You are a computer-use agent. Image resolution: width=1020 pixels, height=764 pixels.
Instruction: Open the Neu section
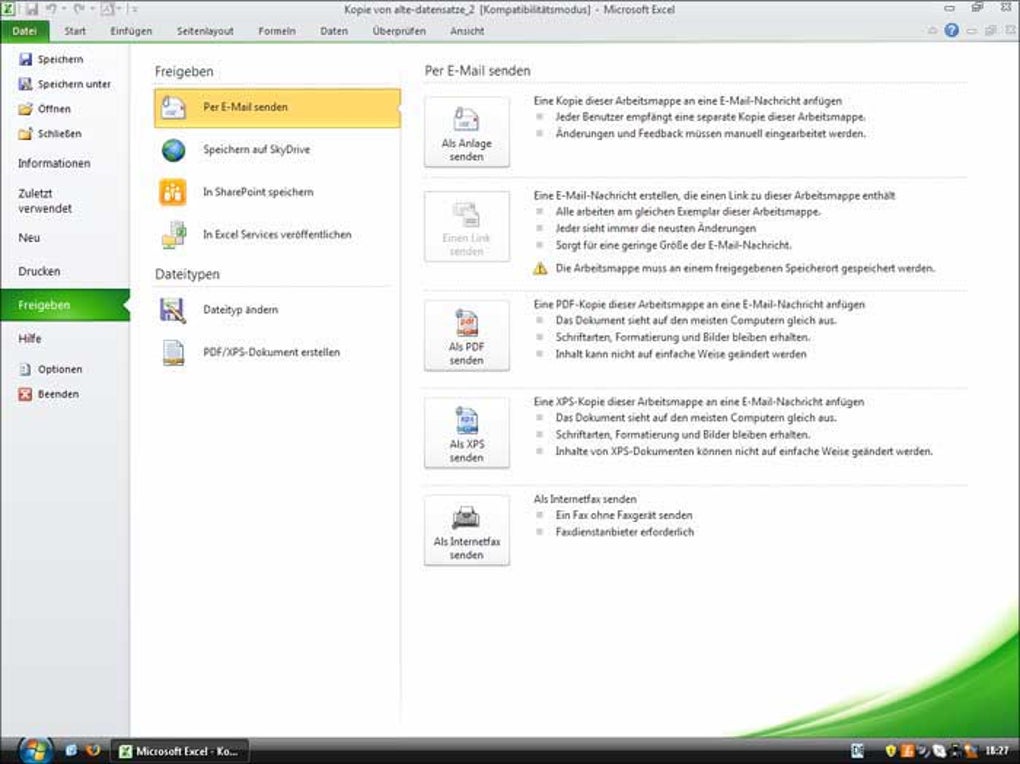(x=29, y=238)
